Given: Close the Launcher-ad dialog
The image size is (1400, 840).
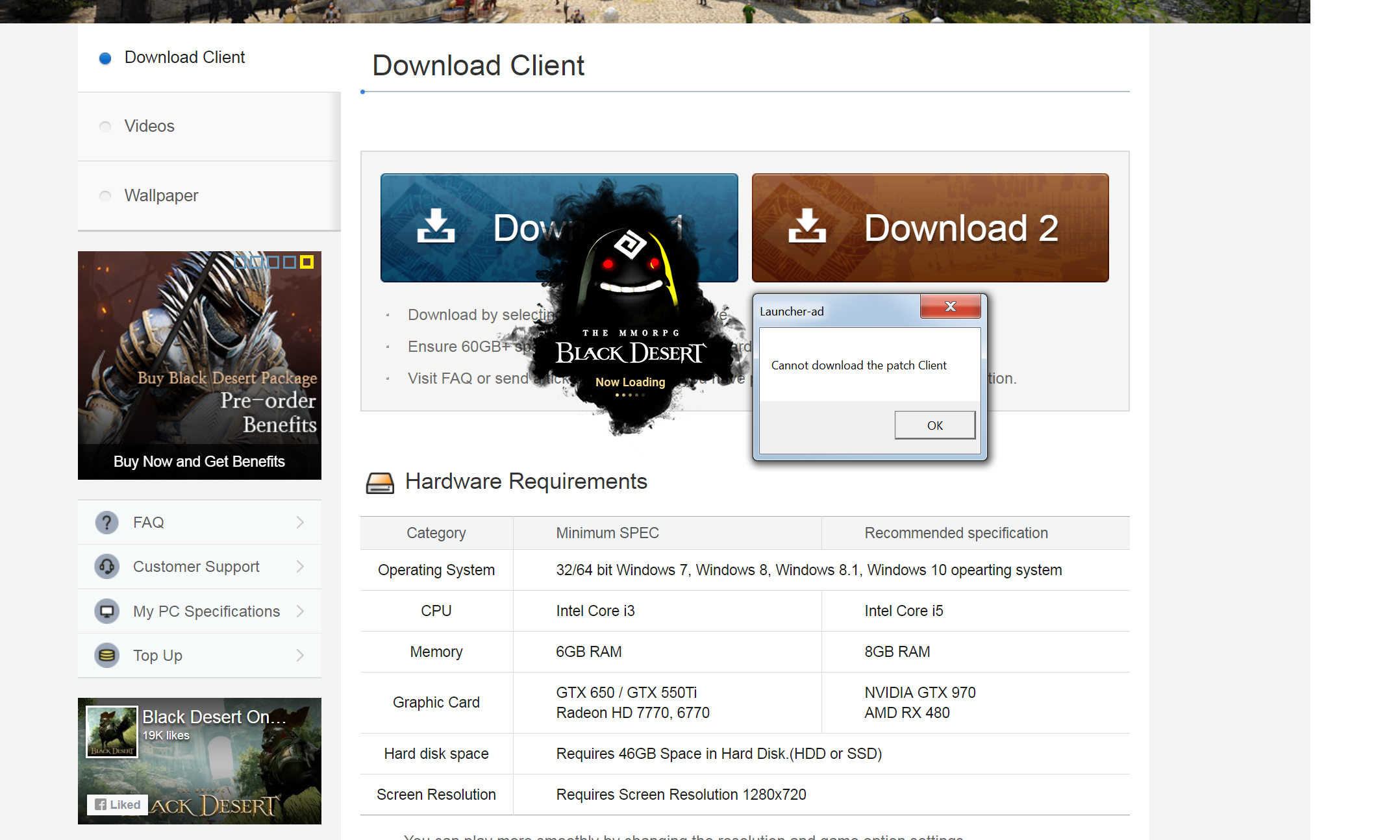Looking at the screenshot, I should (x=950, y=306).
